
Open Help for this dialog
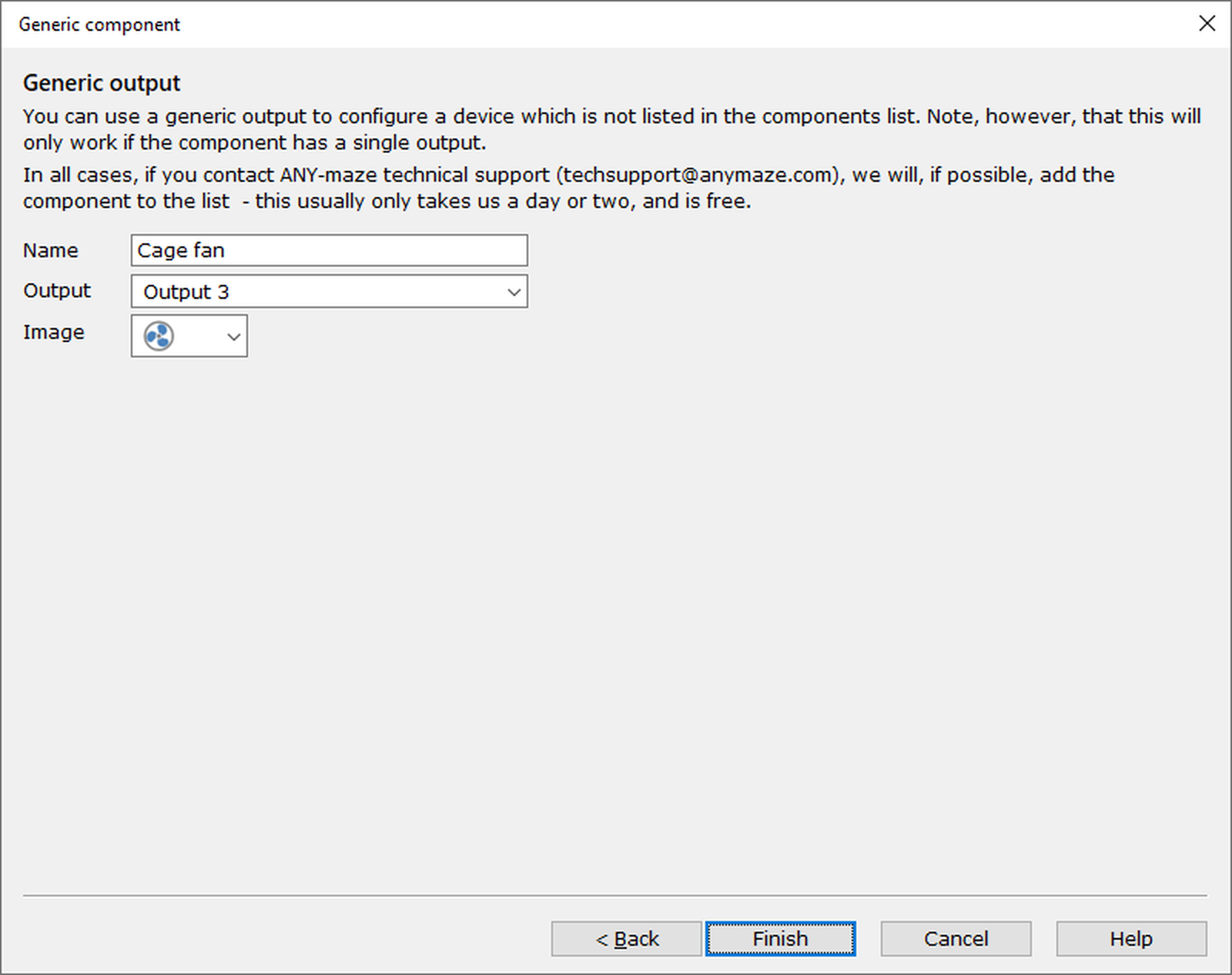coord(1130,939)
